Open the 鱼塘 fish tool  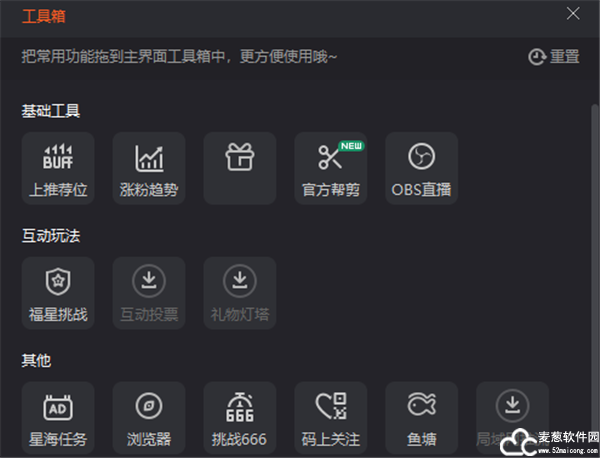click(422, 418)
